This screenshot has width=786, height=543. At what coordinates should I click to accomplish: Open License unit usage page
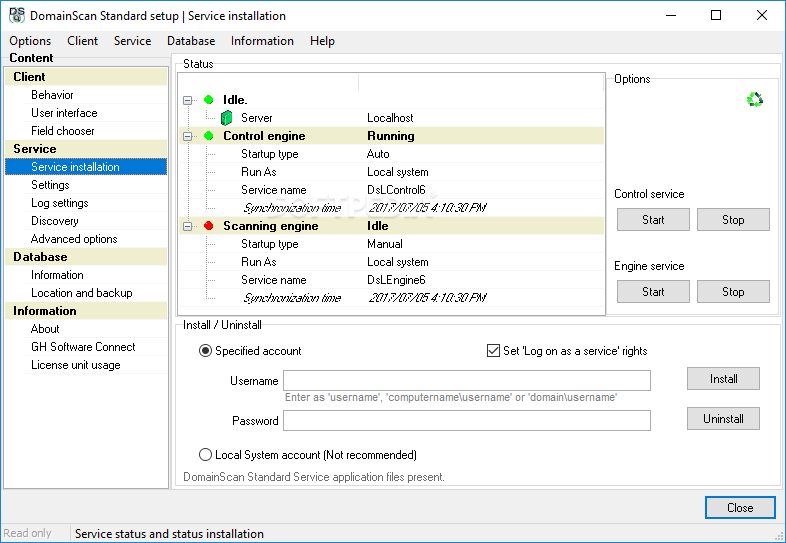pos(76,366)
